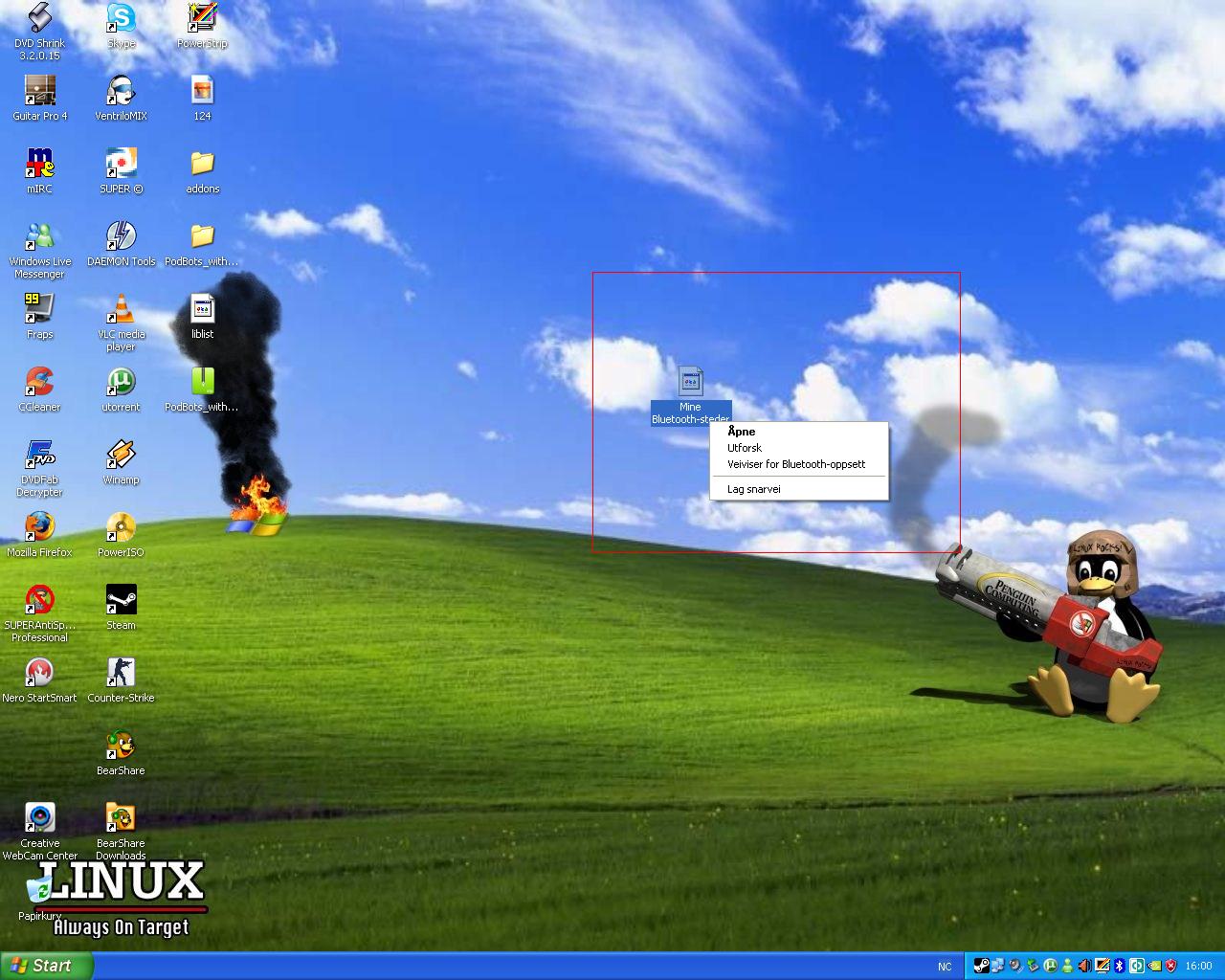Select VLC media player icon
1225x980 pixels.
121,323
